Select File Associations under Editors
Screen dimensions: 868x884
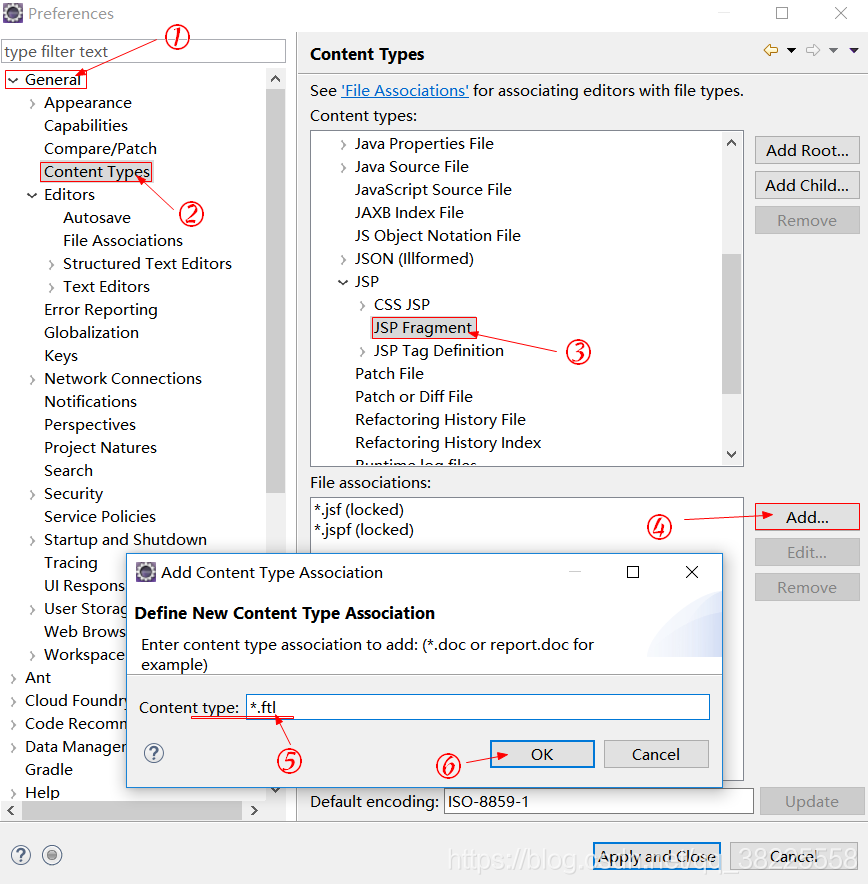[123, 240]
